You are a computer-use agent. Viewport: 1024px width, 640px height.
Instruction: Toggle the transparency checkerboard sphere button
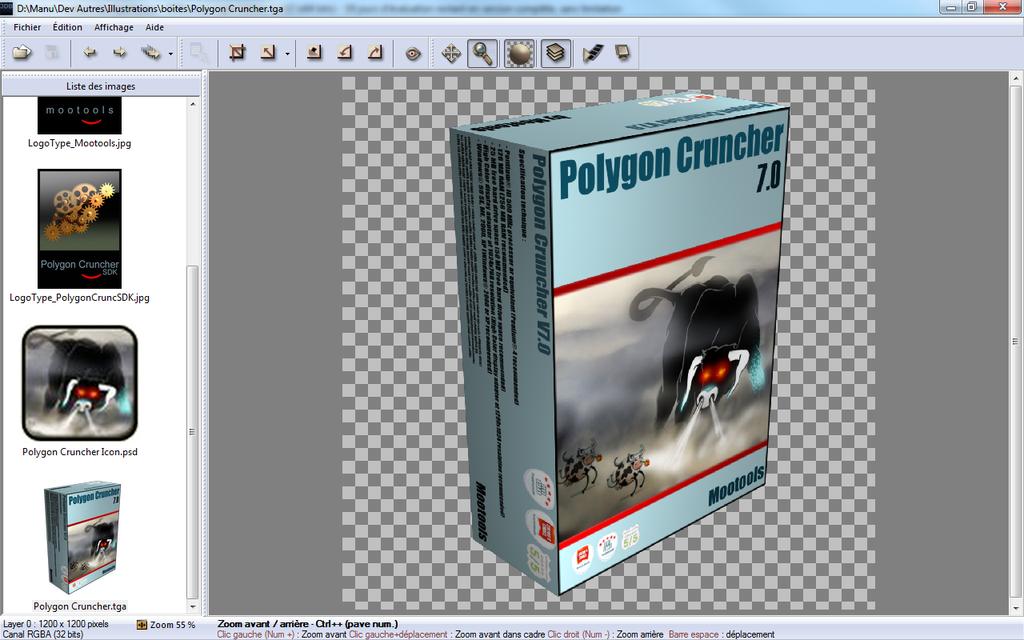point(520,53)
